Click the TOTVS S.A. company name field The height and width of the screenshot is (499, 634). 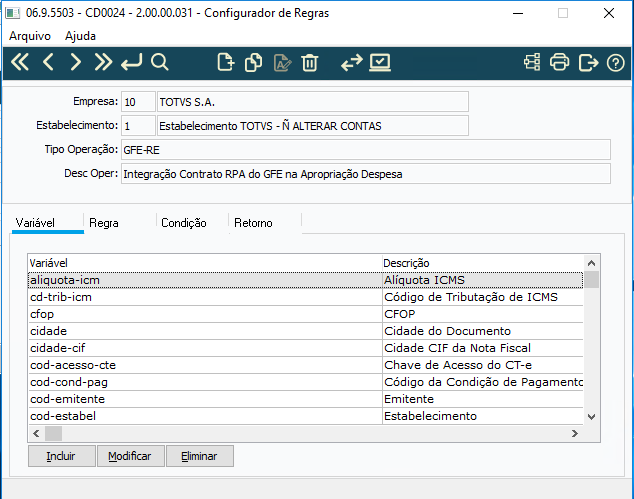[313, 101]
